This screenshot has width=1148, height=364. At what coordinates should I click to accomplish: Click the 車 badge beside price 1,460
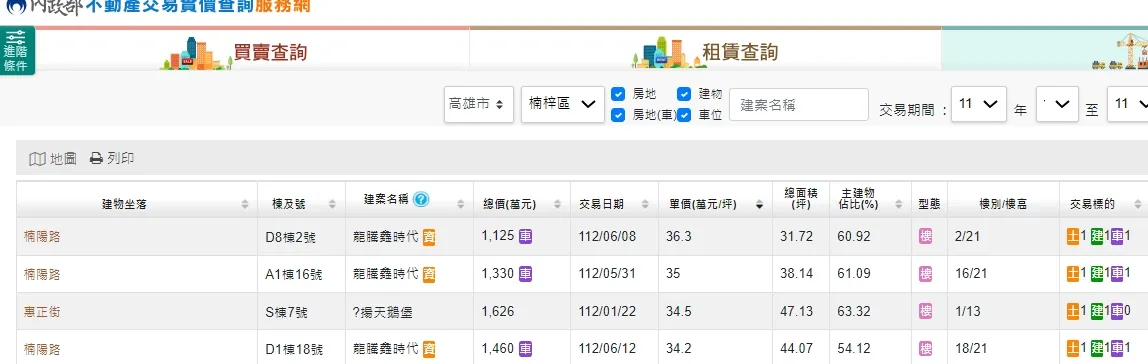pyautogui.click(x=526, y=348)
